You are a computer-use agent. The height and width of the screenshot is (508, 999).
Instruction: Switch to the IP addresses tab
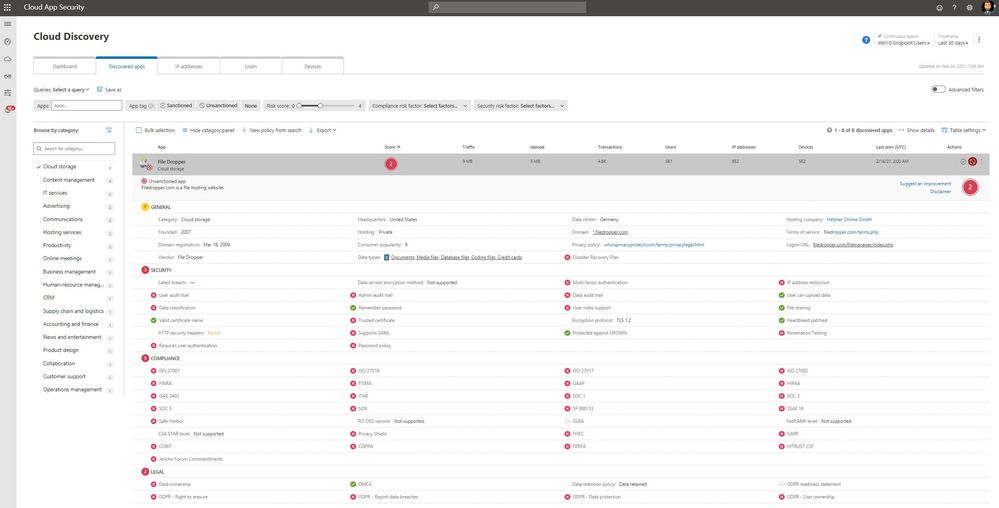click(x=189, y=66)
